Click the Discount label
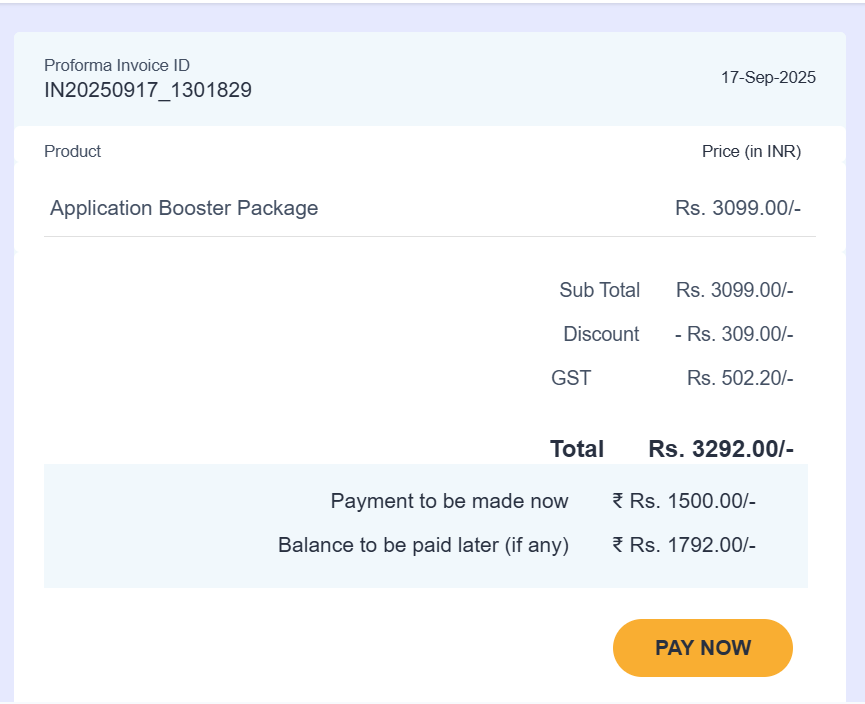The image size is (865, 704). 601,334
